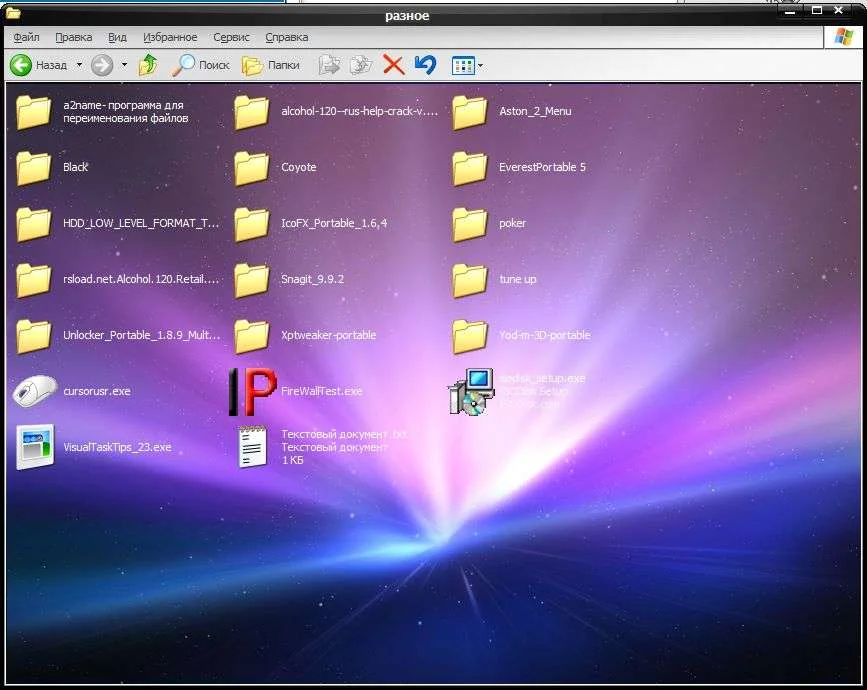Open the Избранное menu

[x=170, y=37]
